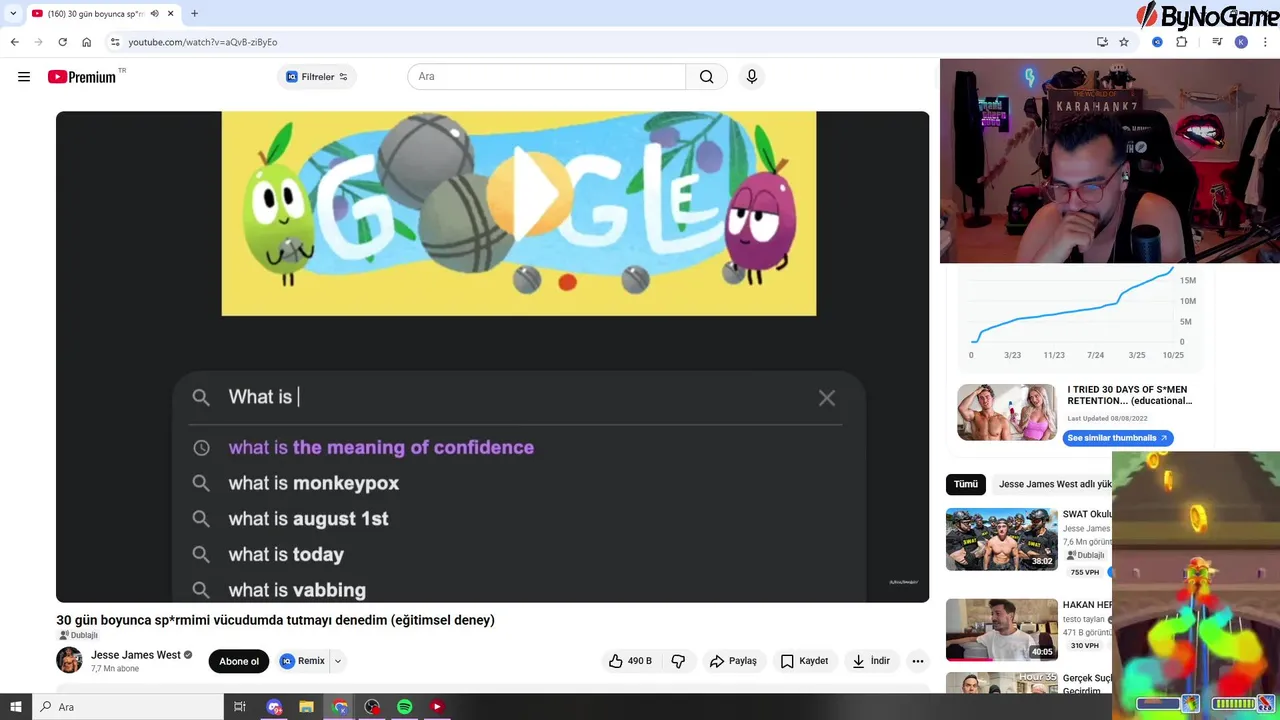Start voice search with the microphone icon
The width and height of the screenshot is (1280, 720).
[x=752, y=77]
